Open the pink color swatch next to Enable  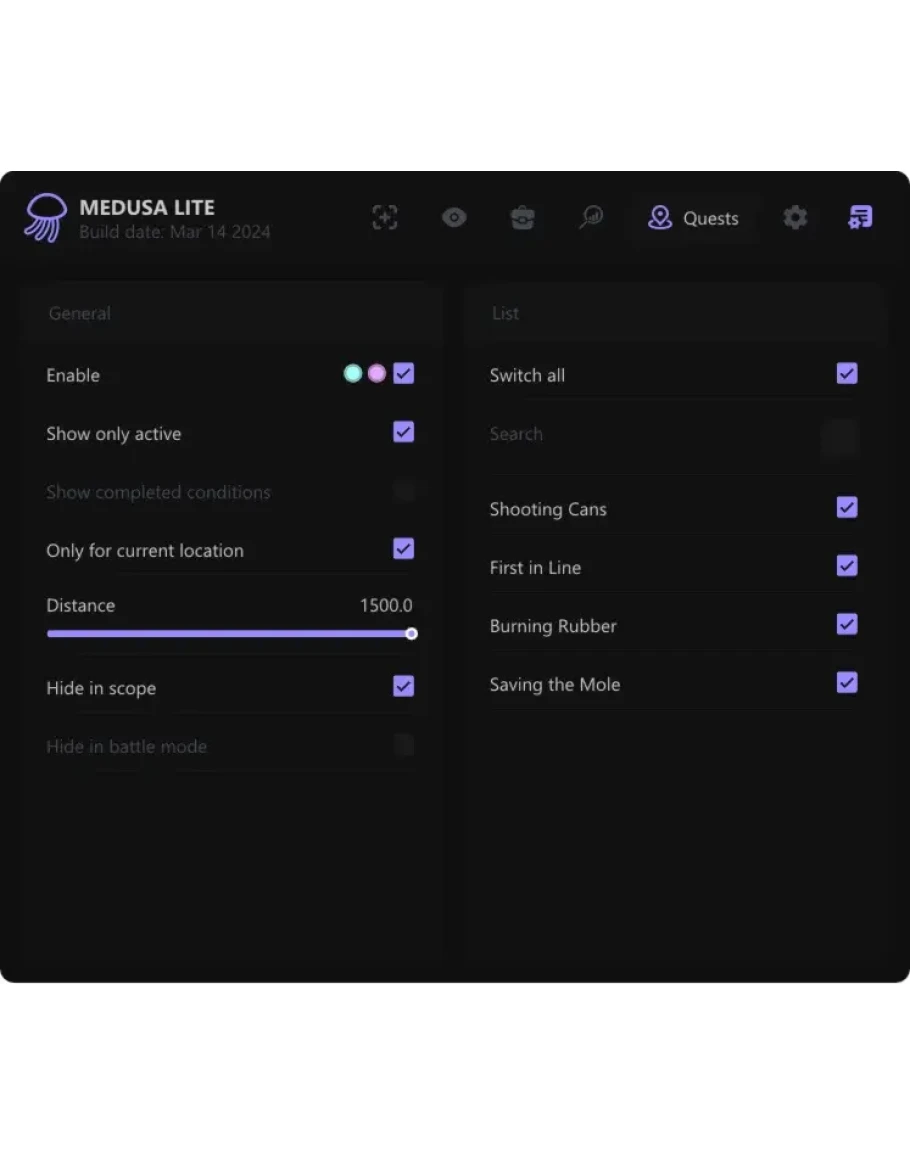tap(377, 374)
